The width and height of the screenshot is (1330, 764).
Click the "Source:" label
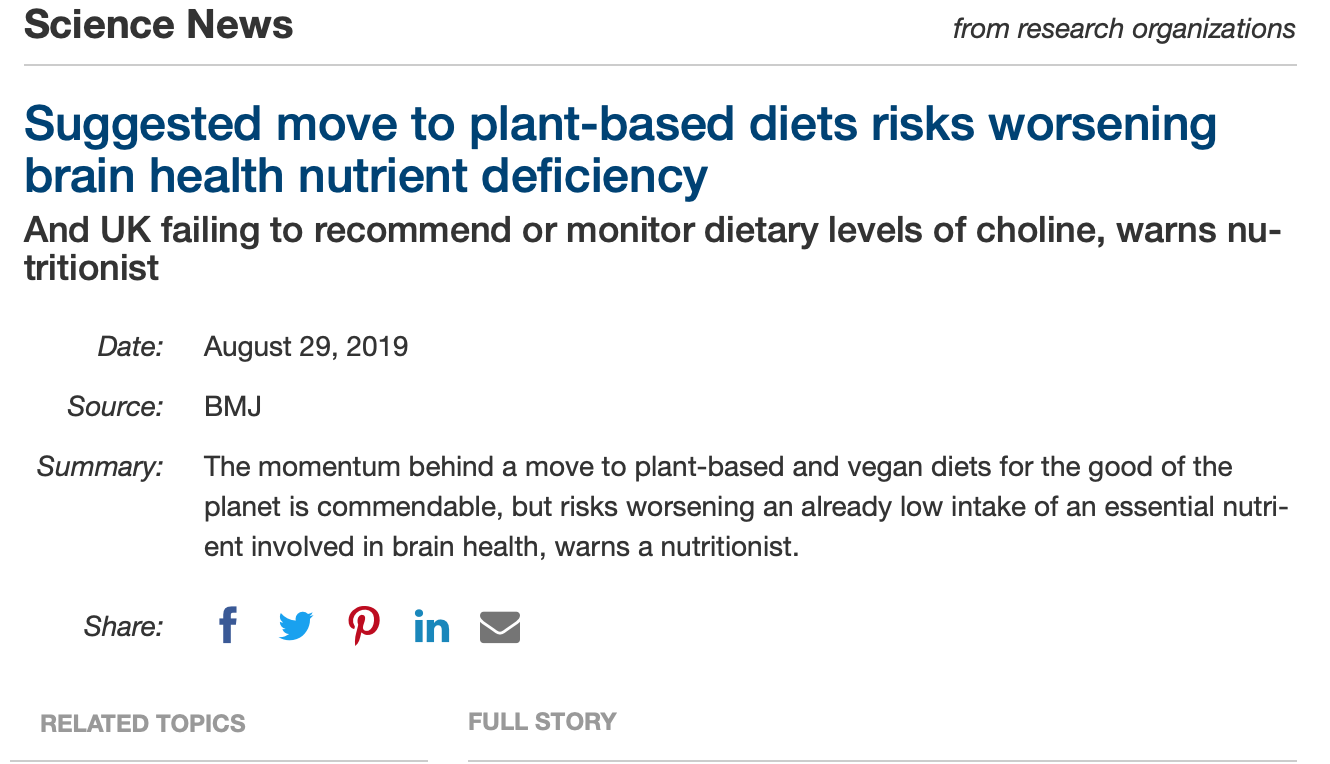[x=115, y=407]
